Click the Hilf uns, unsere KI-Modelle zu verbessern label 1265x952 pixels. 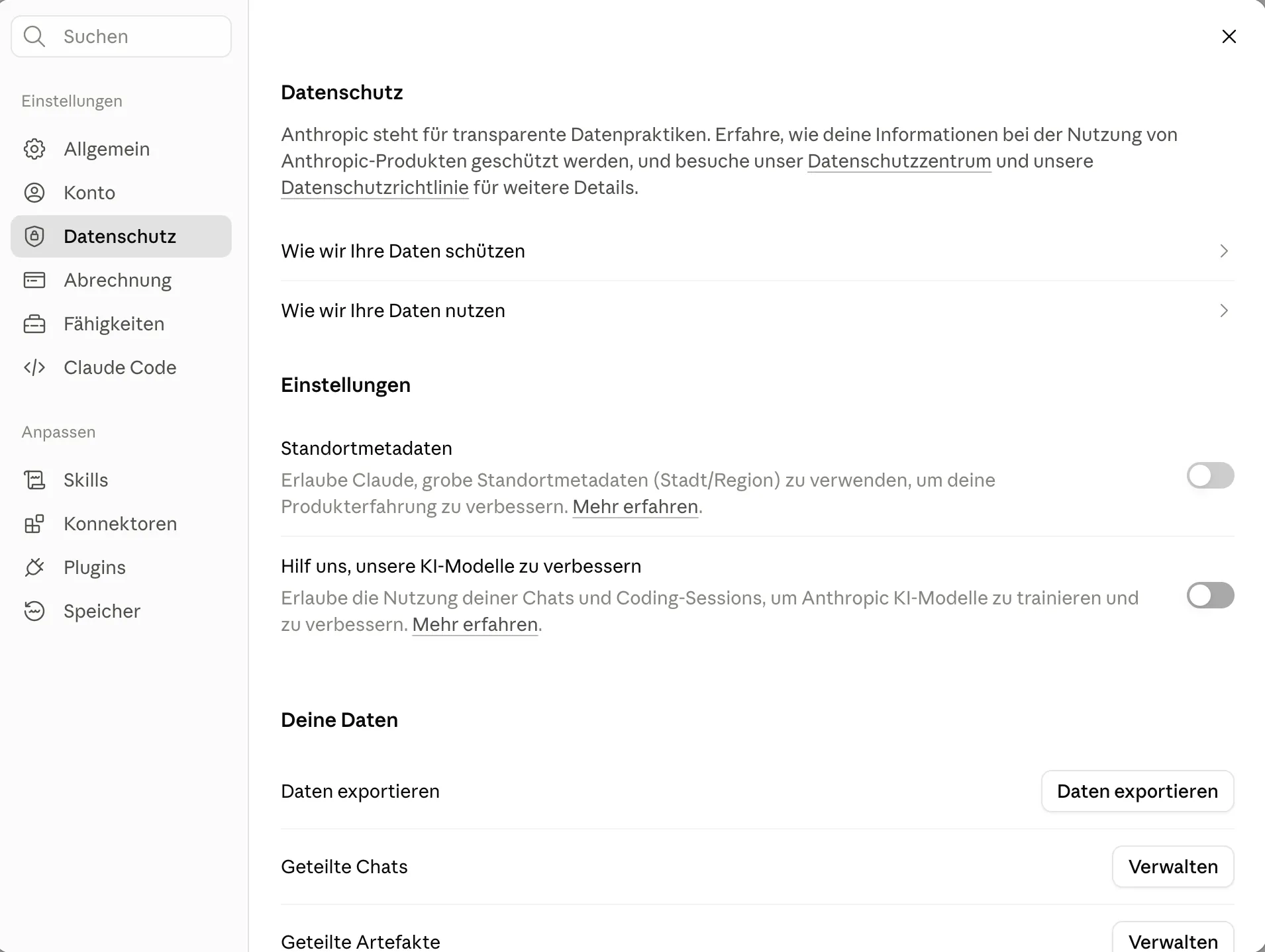pos(461,566)
